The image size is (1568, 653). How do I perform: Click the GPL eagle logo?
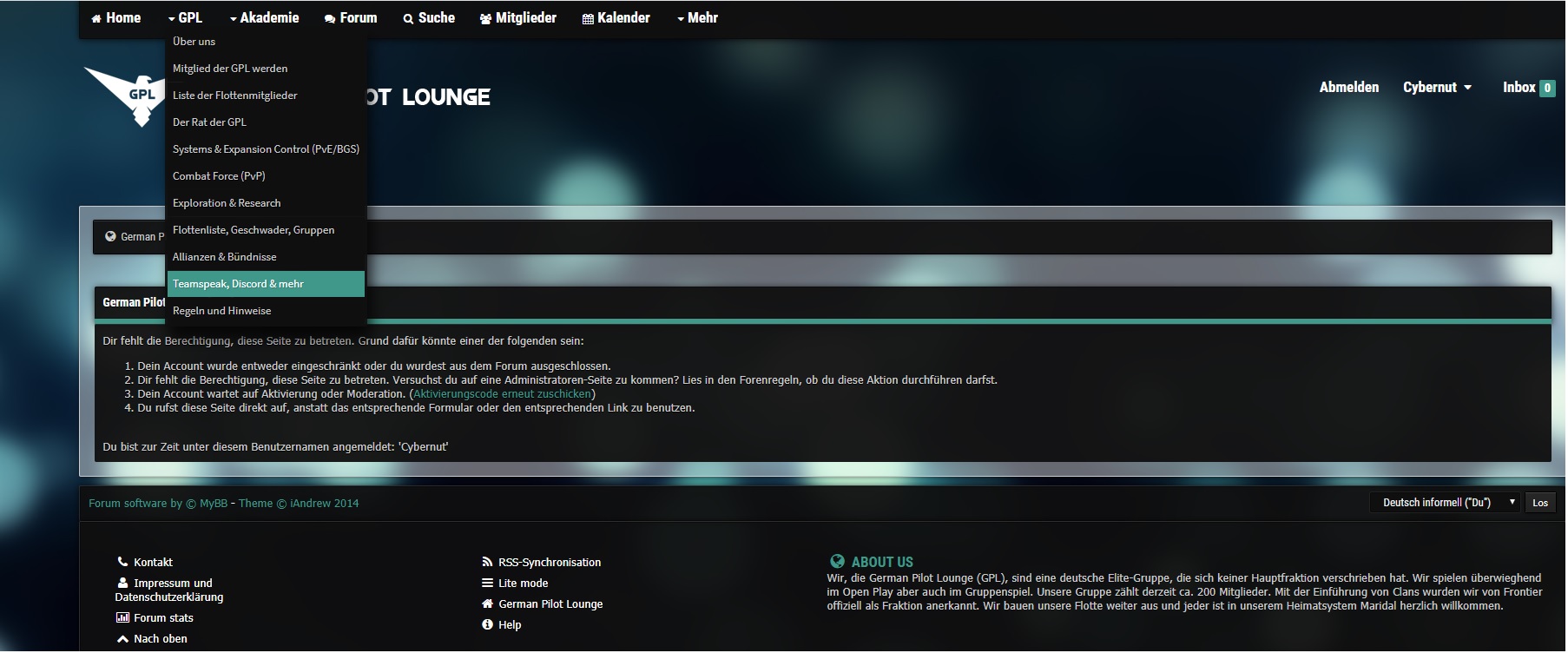126,96
